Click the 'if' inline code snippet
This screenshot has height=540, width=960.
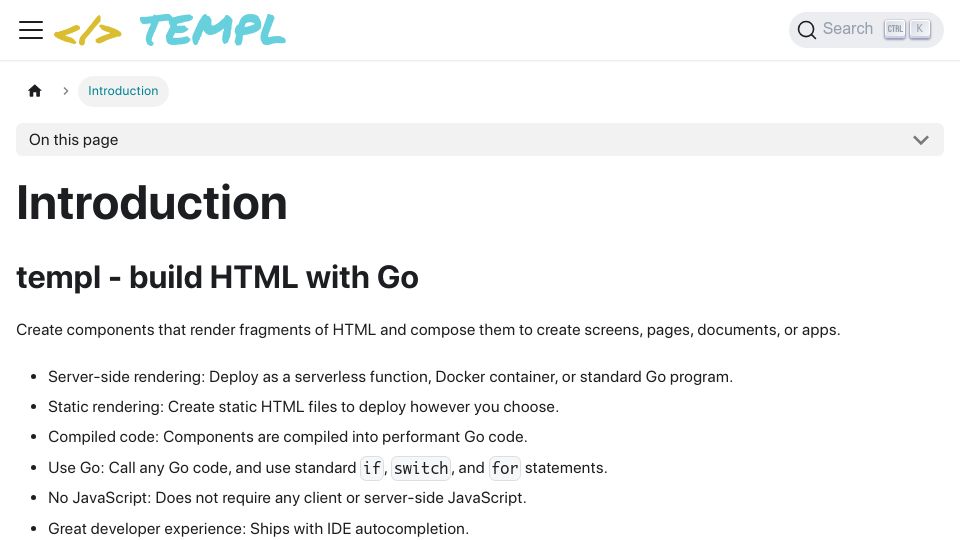tap(372, 468)
